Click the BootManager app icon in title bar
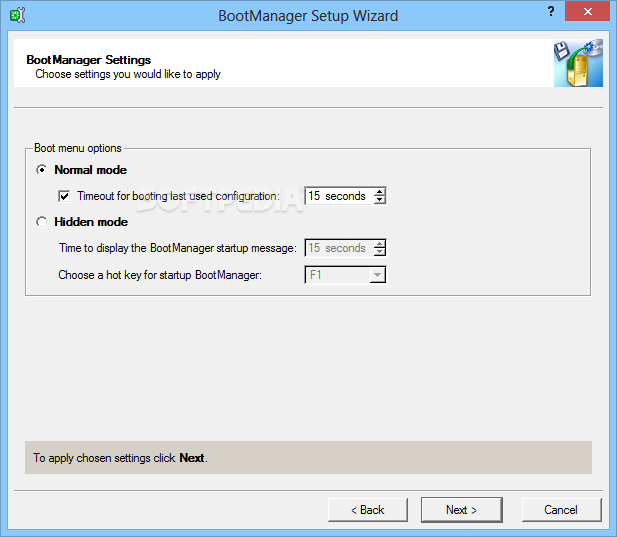617x537 pixels. coord(17,15)
